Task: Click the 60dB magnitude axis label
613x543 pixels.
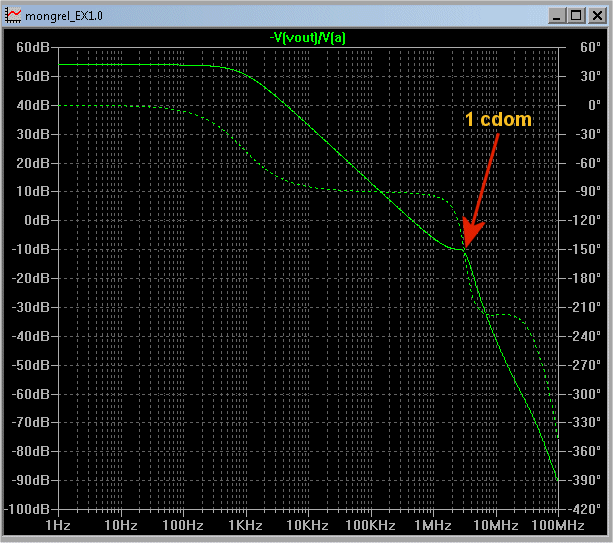Action: 33,47
